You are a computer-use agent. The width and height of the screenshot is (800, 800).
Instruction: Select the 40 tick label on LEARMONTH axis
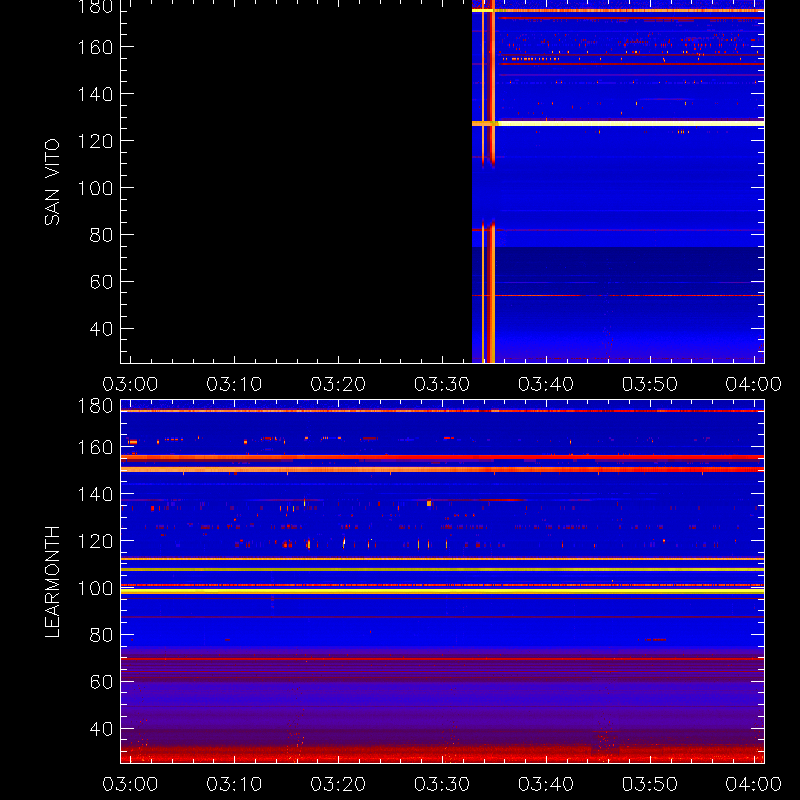(x=101, y=729)
